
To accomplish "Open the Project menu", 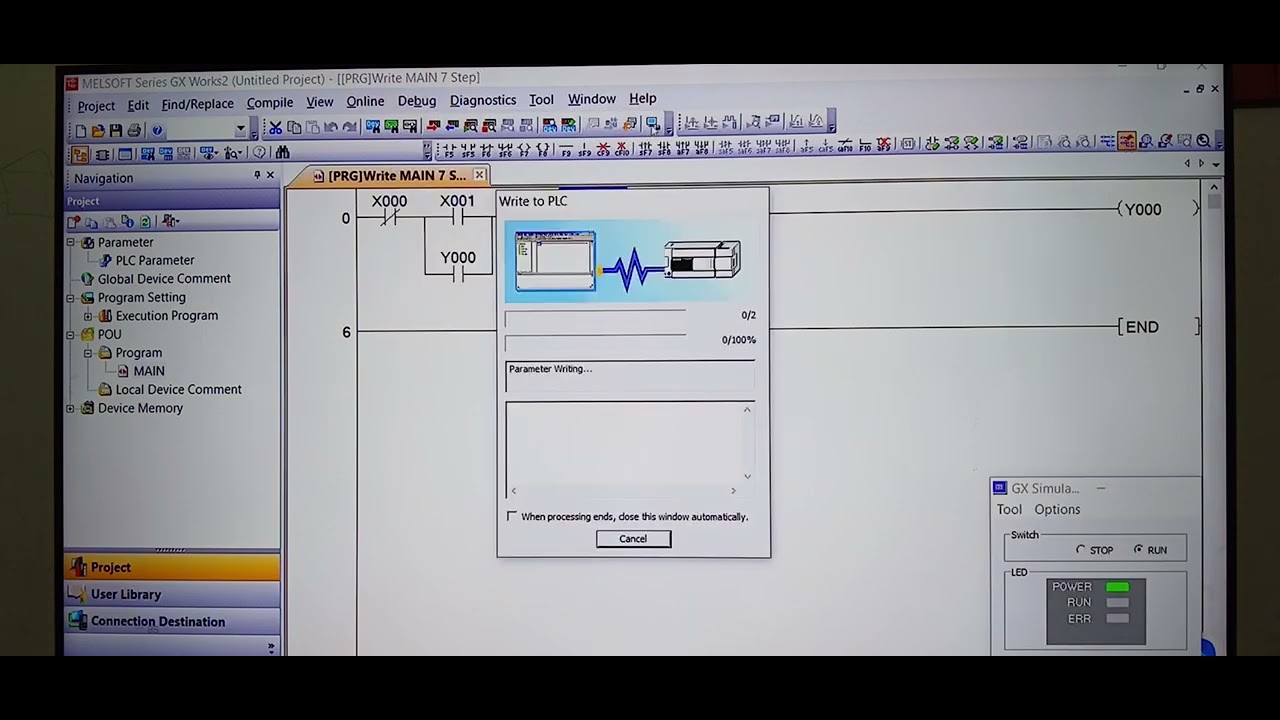I will 96,106.
